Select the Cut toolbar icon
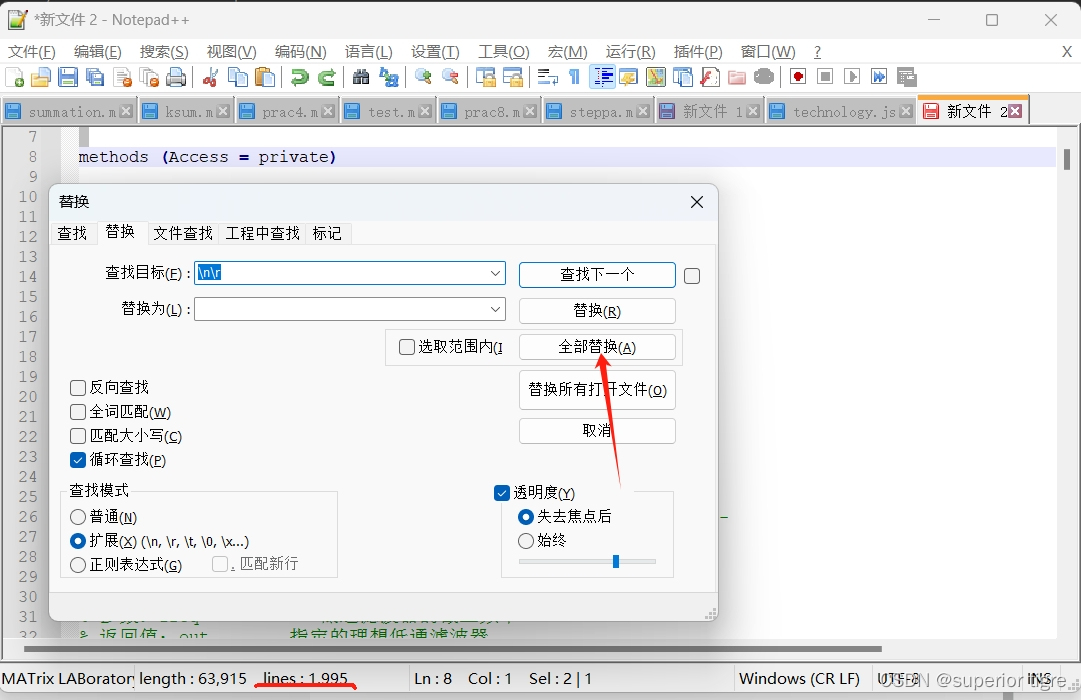Screen dimensions: 1081x700 coord(211,77)
